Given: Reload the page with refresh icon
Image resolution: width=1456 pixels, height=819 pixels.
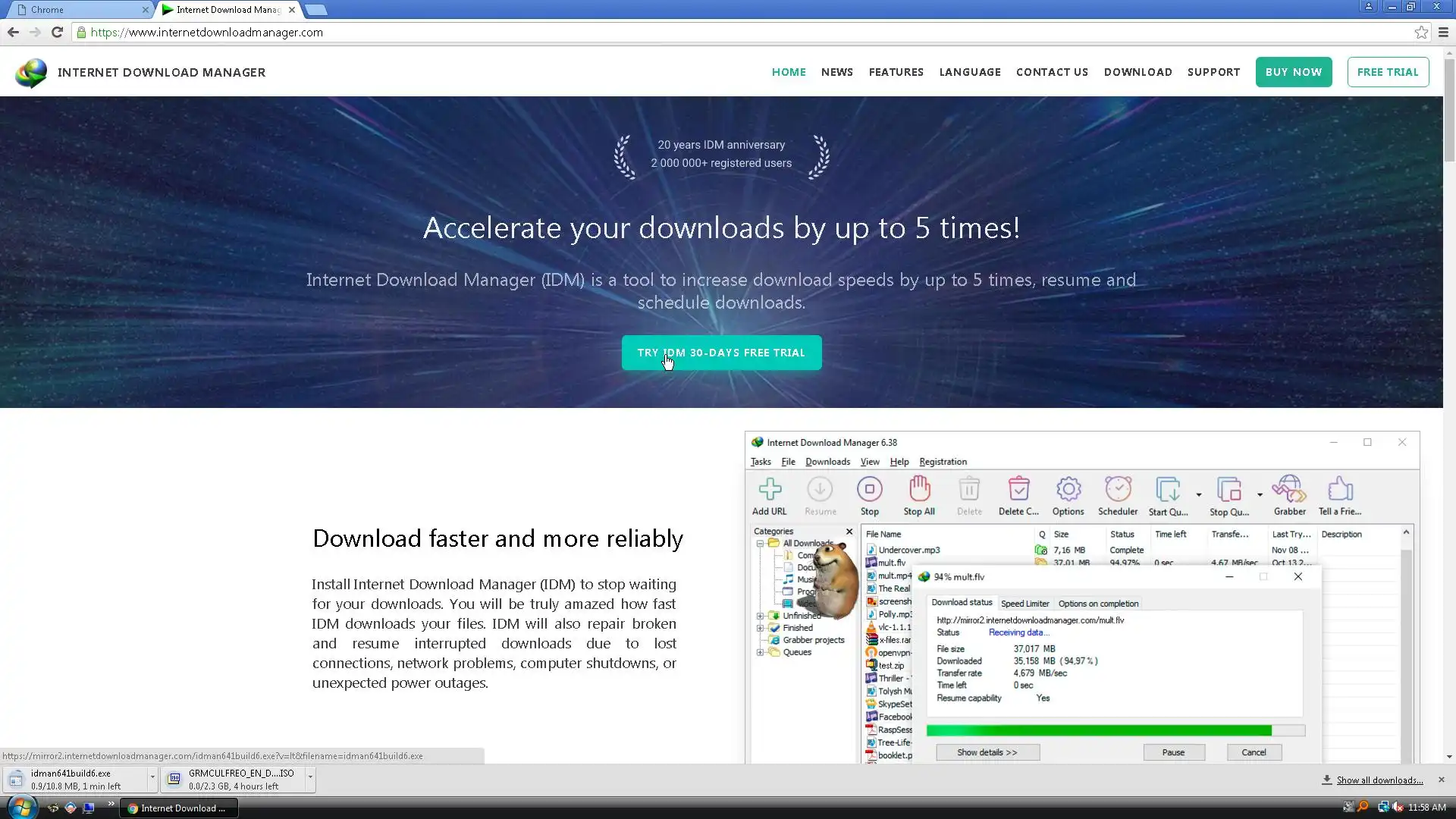Looking at the screenshot, I should pos(57,32).
